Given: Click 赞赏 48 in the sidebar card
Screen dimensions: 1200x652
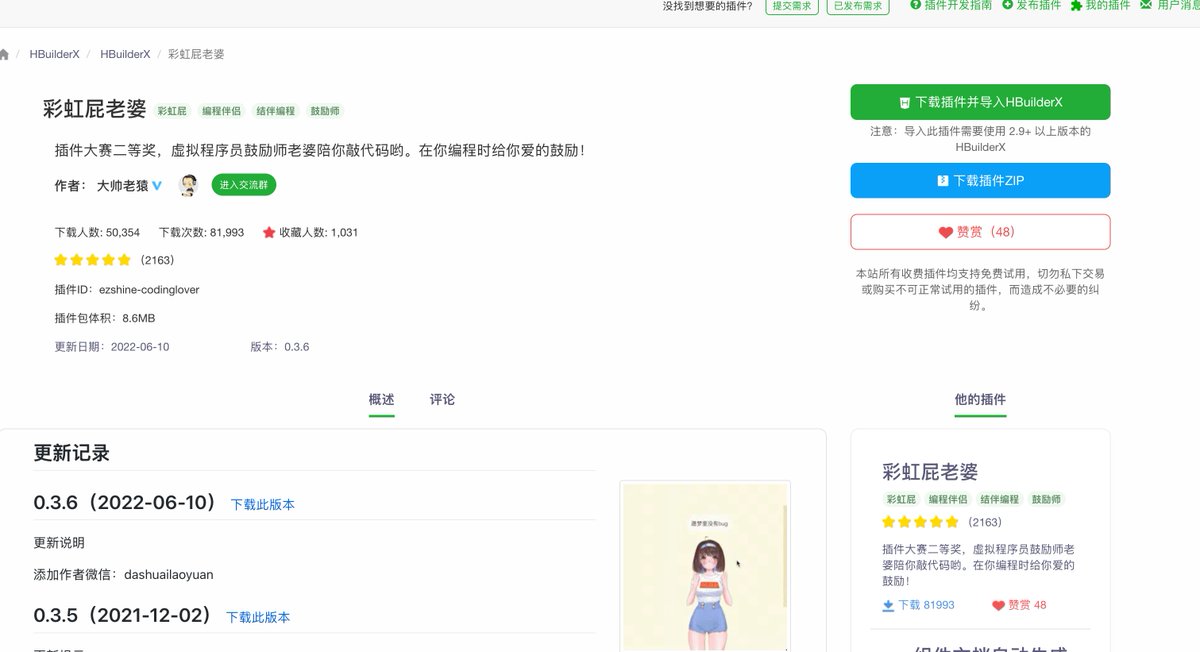Looking at the screenshot, I should [1019, 605].
